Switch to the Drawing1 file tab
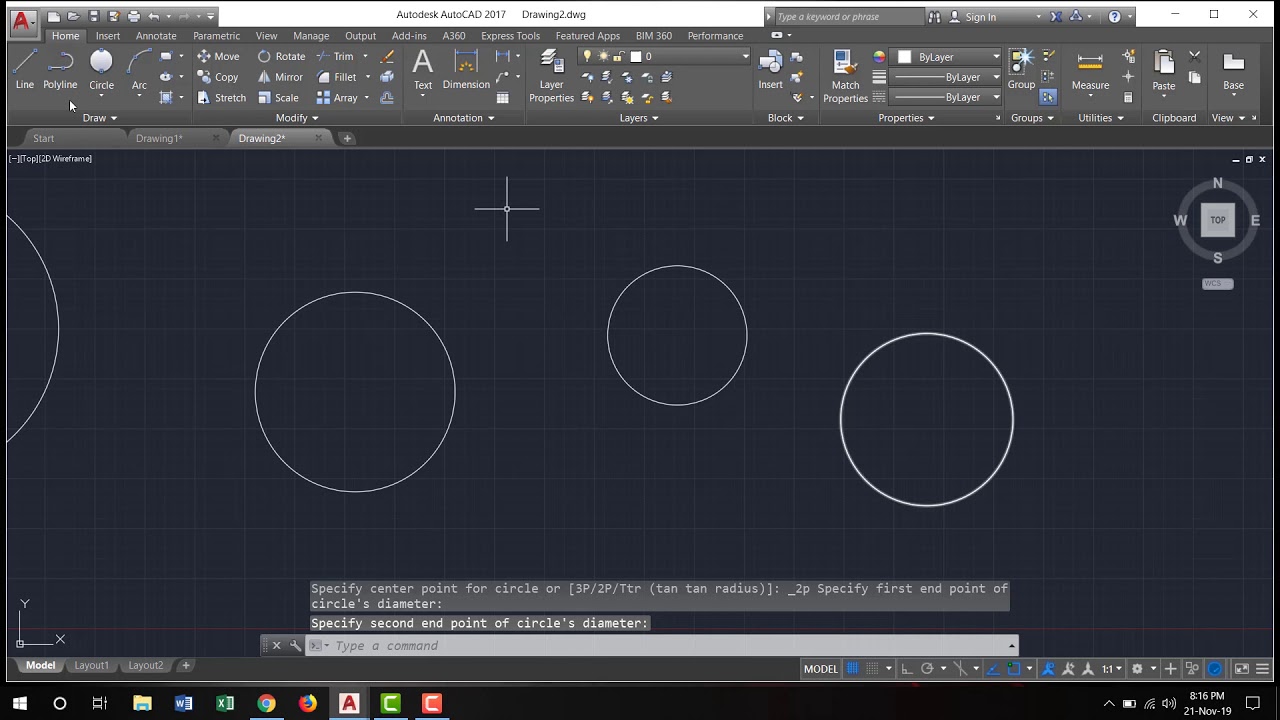 point(160,138)
